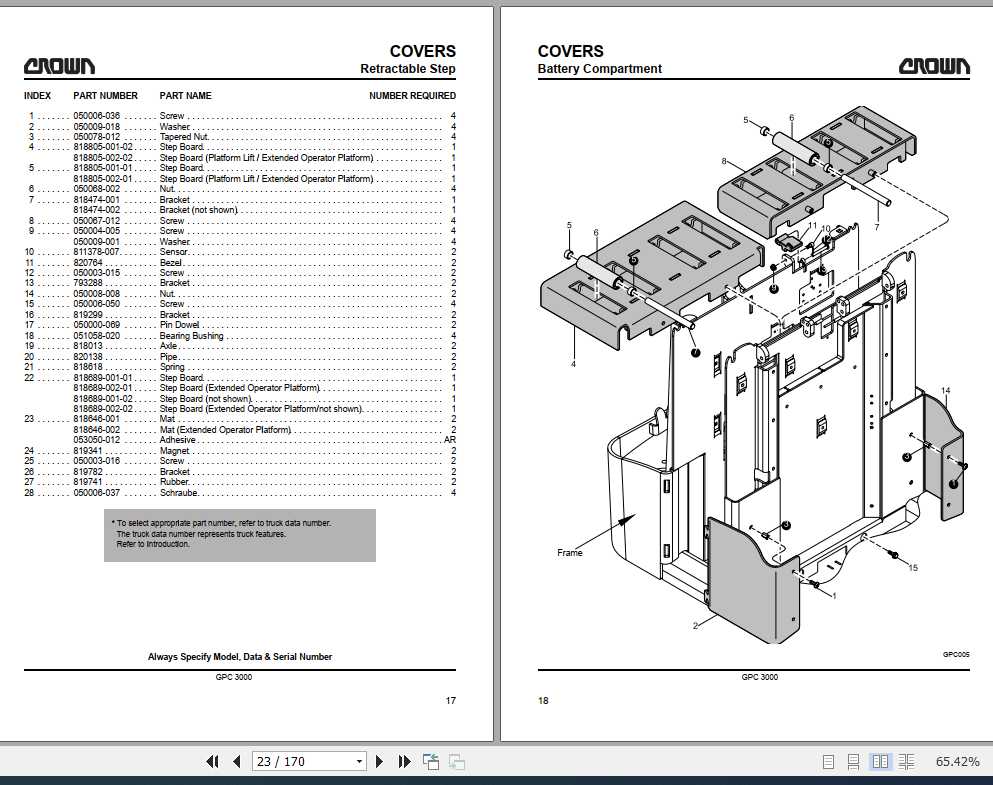Viewport: 993px width, 785px height.
Task: Click the Crown logo on left page
Action: point(60,66)
